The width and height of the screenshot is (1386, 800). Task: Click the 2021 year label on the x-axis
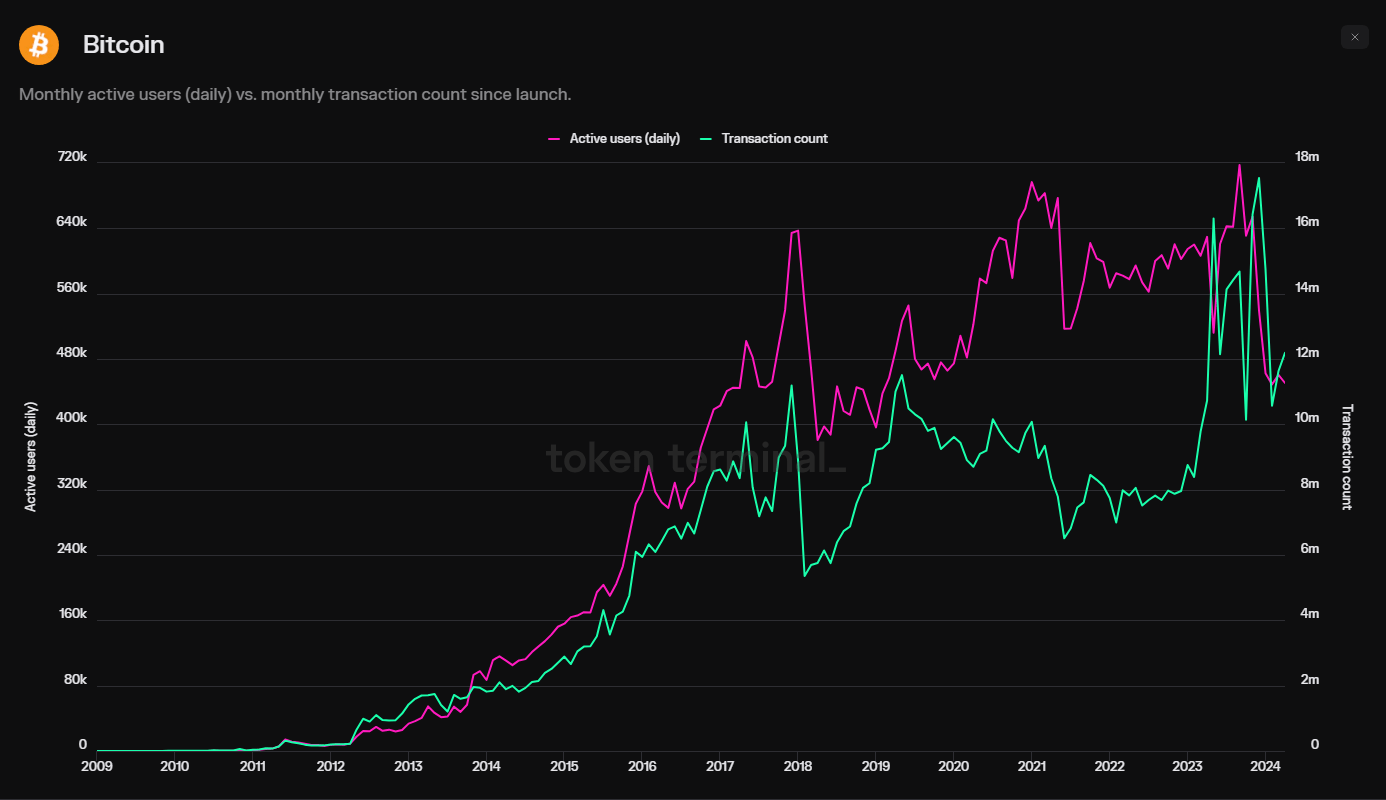pos(1031,766)
